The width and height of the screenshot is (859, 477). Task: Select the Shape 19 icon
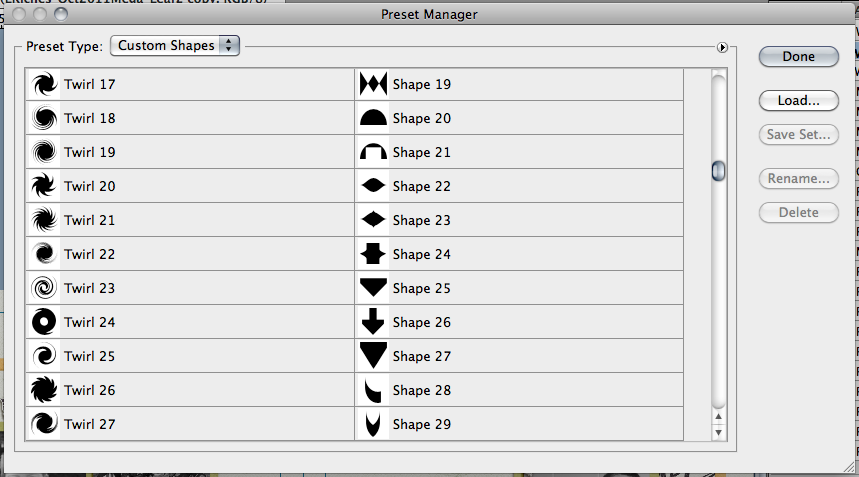pyautogui.click(x=373, y=84)
